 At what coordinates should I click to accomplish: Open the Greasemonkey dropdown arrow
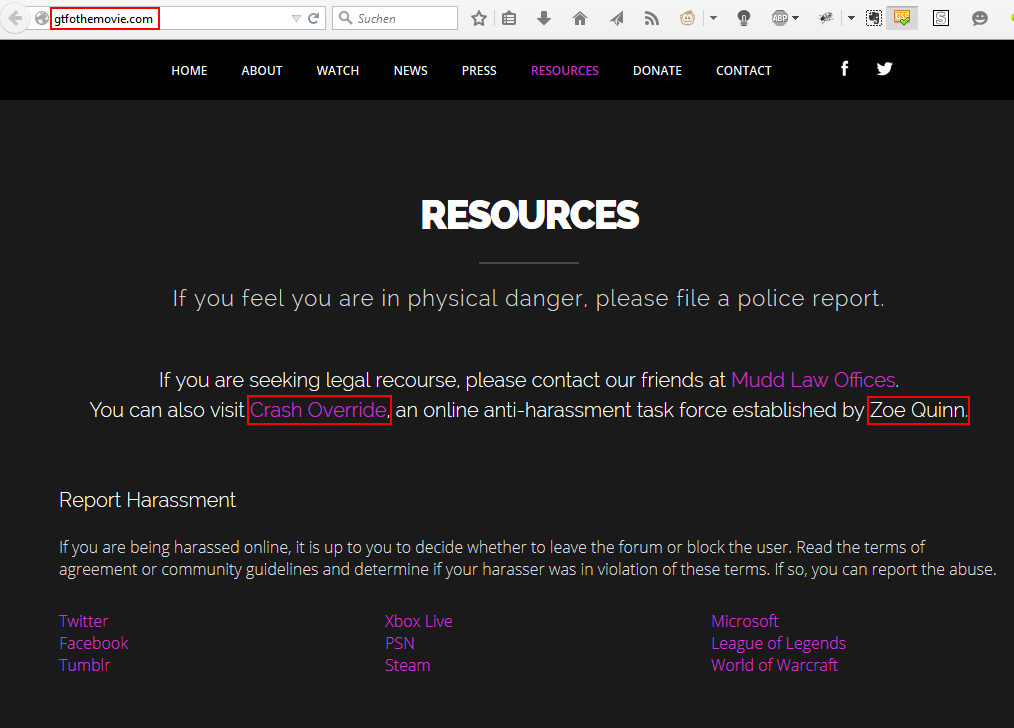click(713, 18)
